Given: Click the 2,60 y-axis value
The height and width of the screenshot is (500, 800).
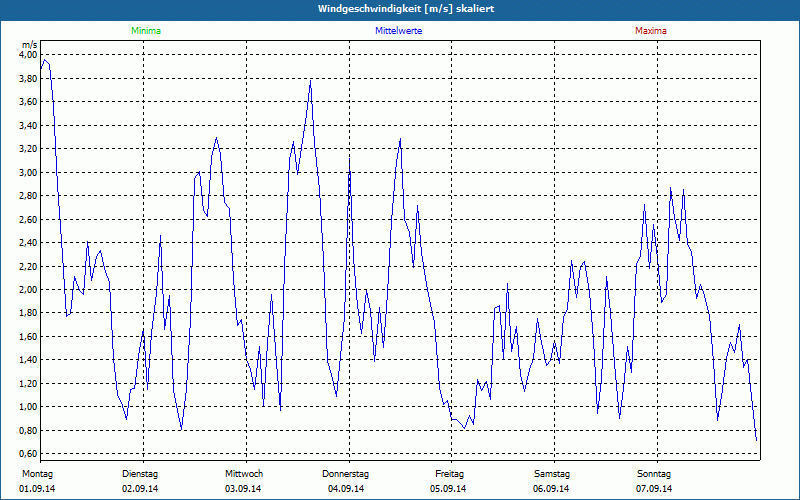Looking at the screenshot, I should [x=29, y=219].
